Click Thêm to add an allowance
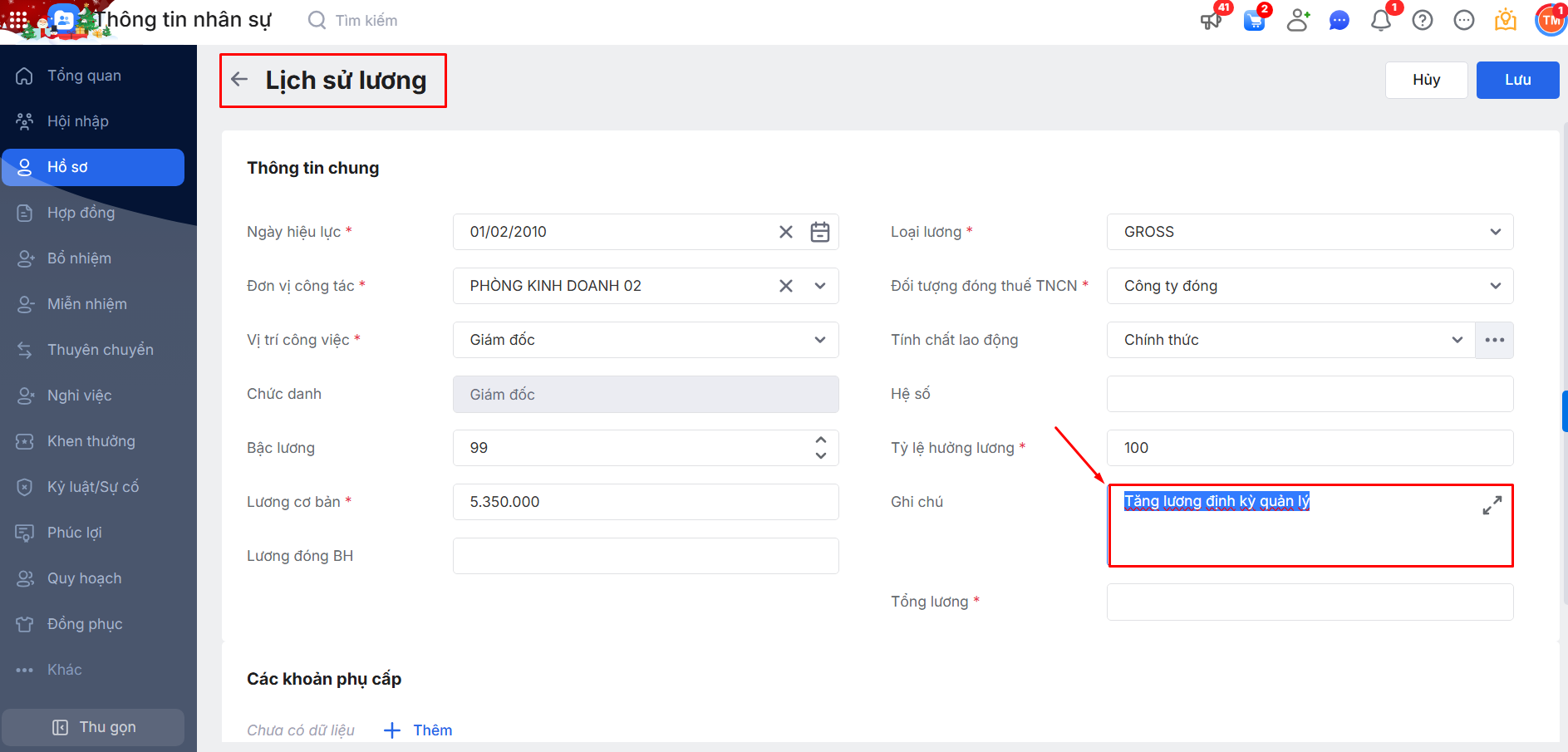Viewport: 1568px width, 752px height. click(419, 730)
